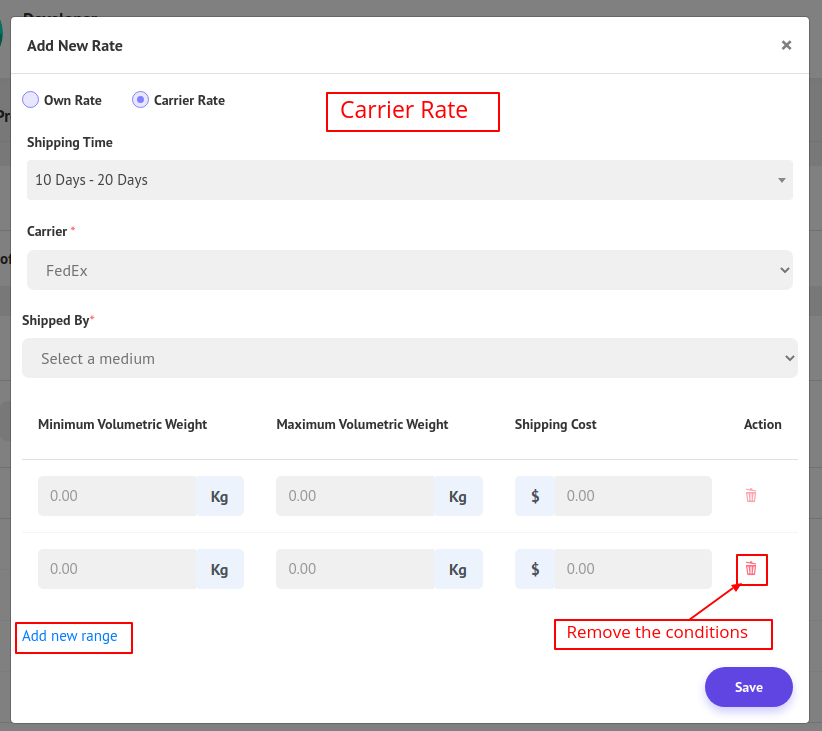The height and width of the screenshot is (731, 822).
Task: Click the dollar sign in first row
Action: pyautogui.click(x=535, y=496)
